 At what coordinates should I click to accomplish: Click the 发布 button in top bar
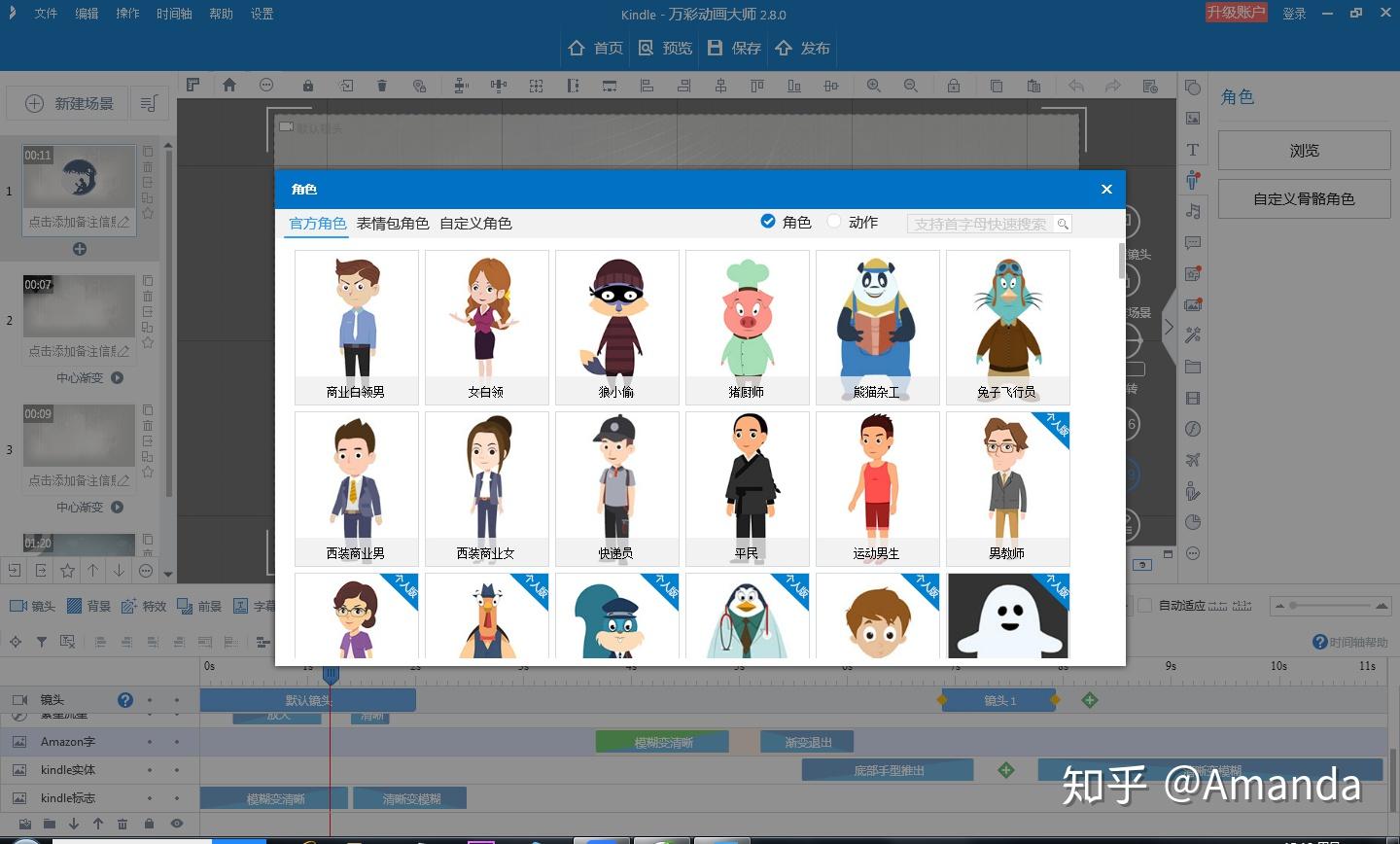[x=803, y=48]
